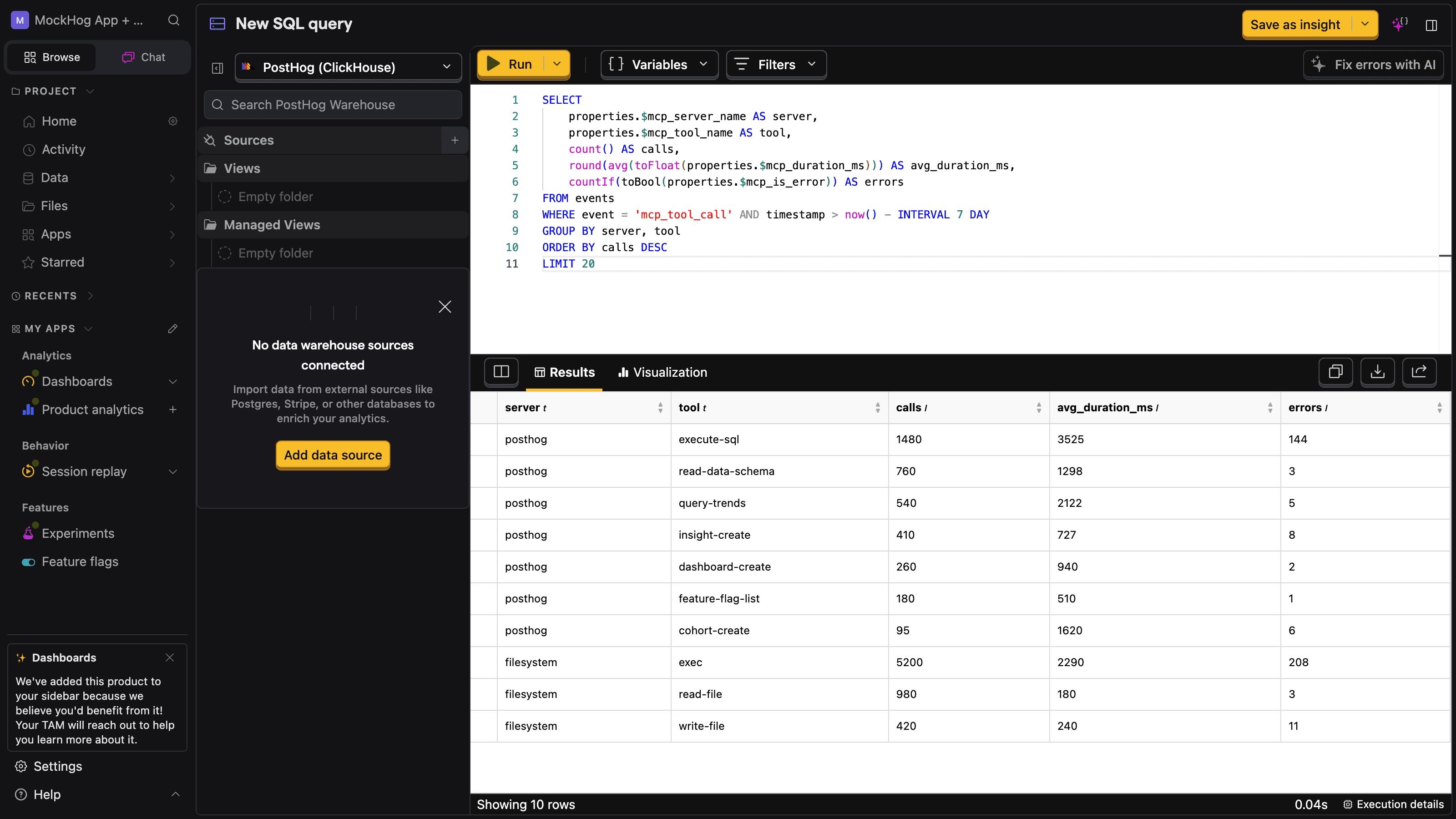Switch to Chat tab
The height and width of the screenshot is (819, 1456).
[x=144, y=57]
